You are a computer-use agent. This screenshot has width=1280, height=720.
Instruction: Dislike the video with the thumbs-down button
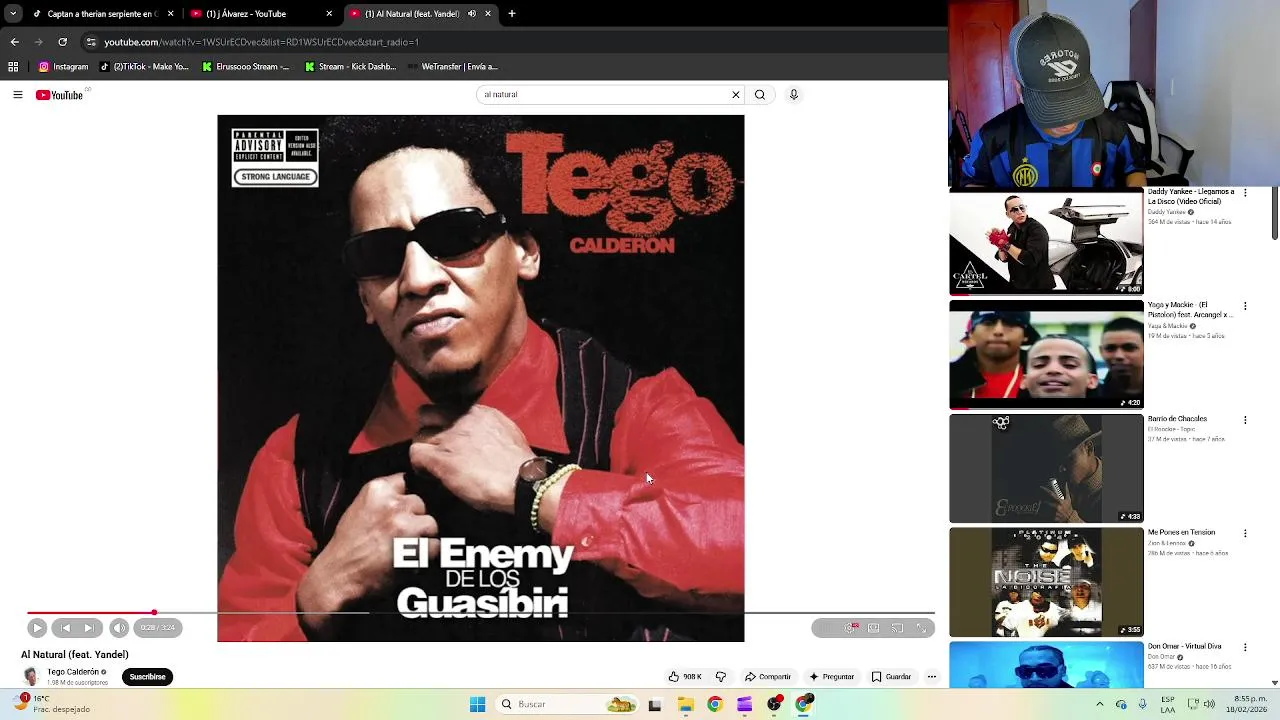[721, 677]
